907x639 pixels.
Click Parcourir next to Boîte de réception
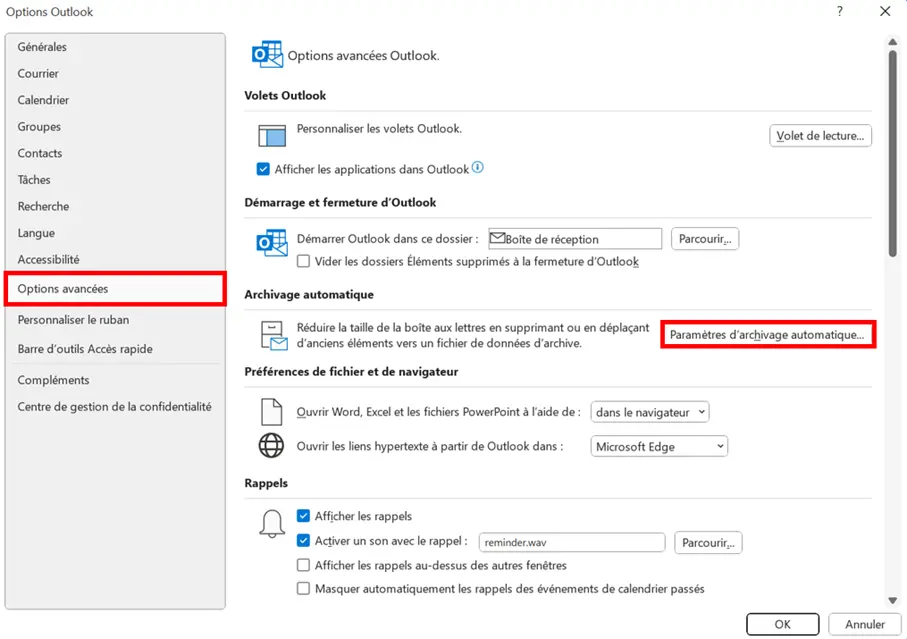pyautogui.click(x=705, y=239)
